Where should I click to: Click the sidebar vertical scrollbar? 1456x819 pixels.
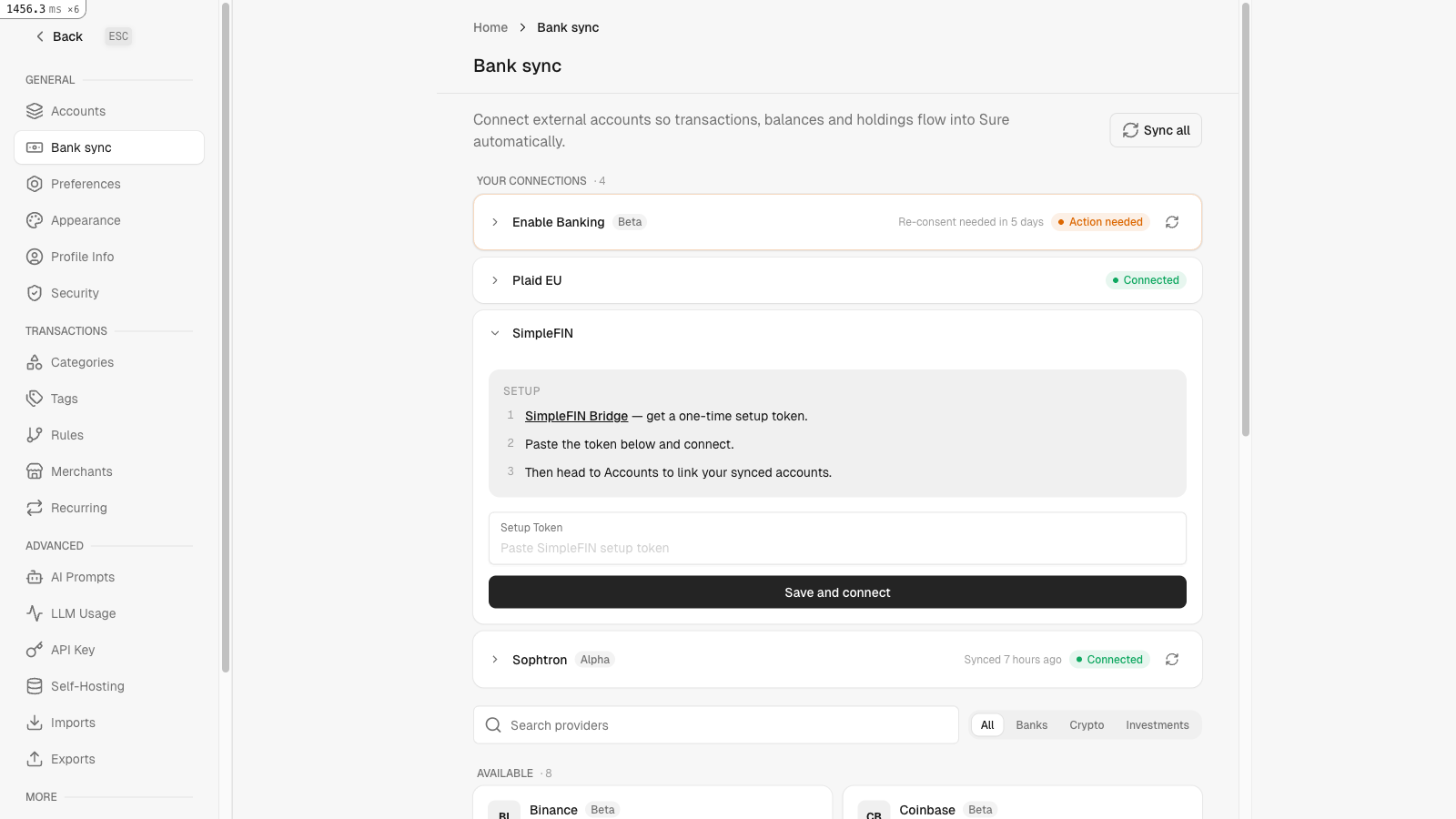click(226, 337)
